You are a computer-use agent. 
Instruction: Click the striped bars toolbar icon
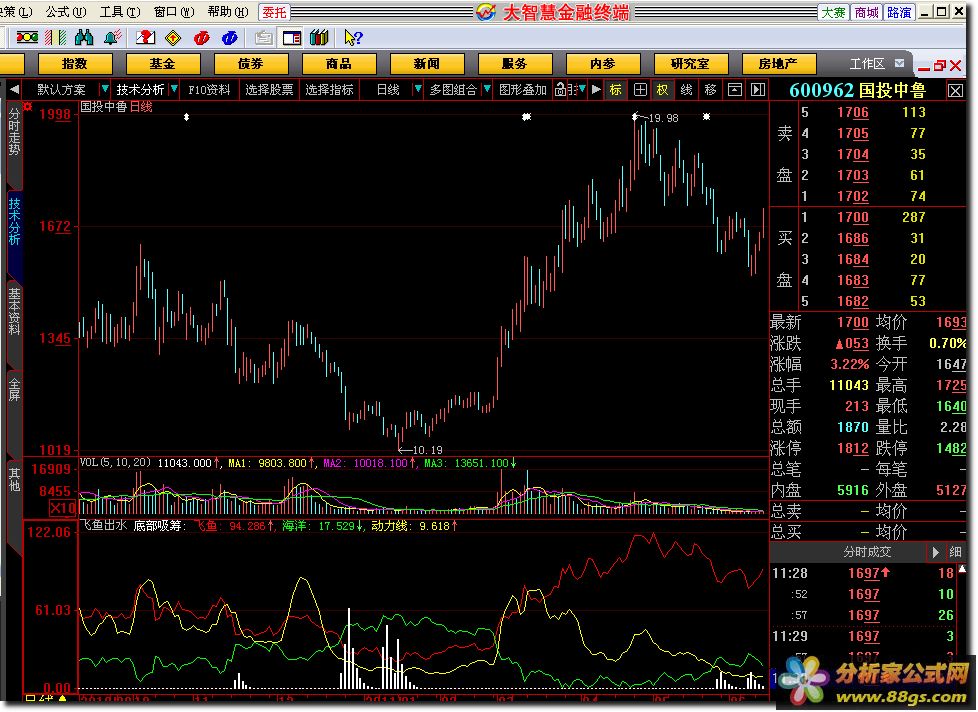[56, 37]
